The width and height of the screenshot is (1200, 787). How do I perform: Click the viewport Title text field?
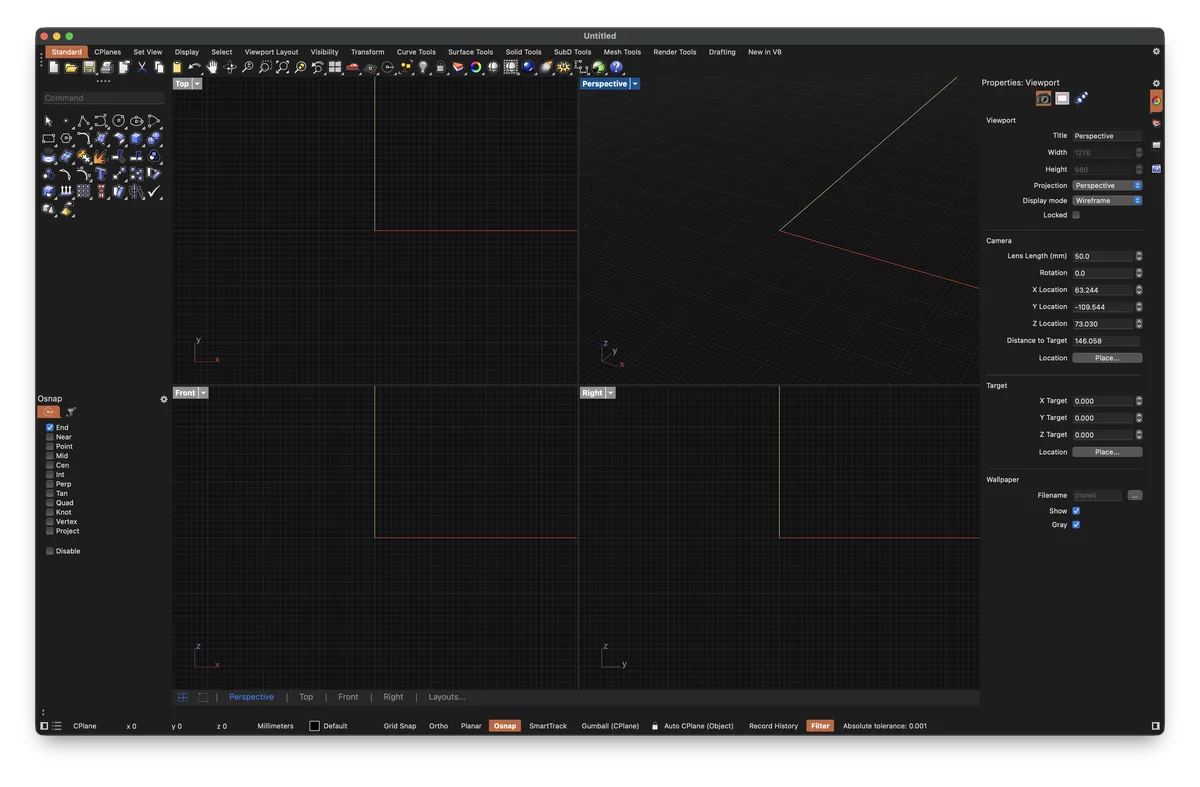(1107, 136)
